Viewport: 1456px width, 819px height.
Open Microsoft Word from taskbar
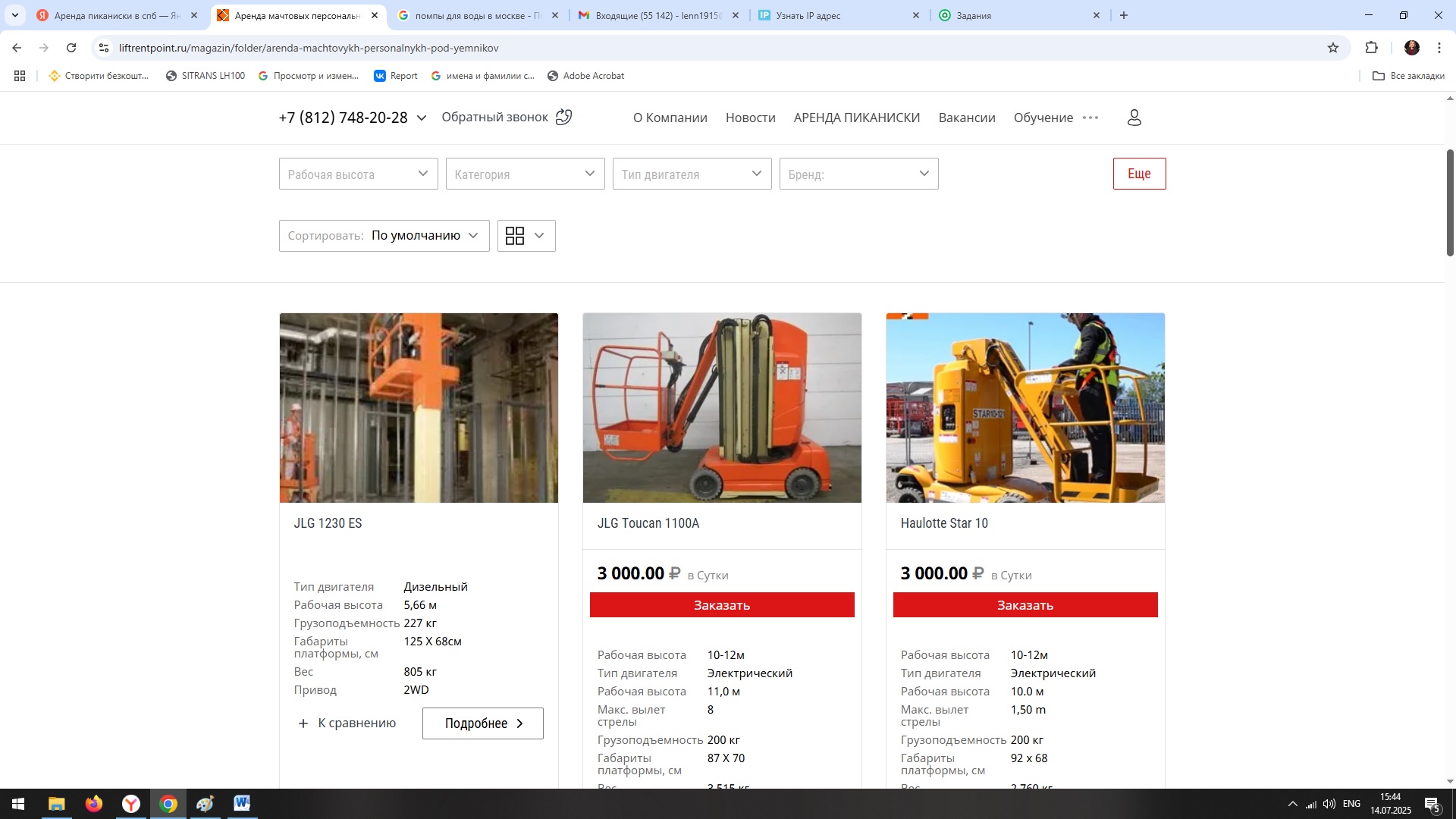242,804
